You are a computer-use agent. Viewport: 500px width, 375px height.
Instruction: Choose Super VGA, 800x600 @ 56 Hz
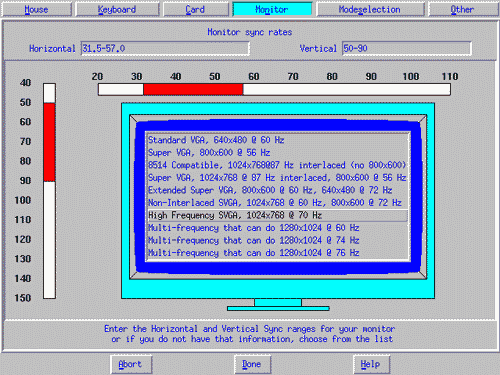coord(277,153)
